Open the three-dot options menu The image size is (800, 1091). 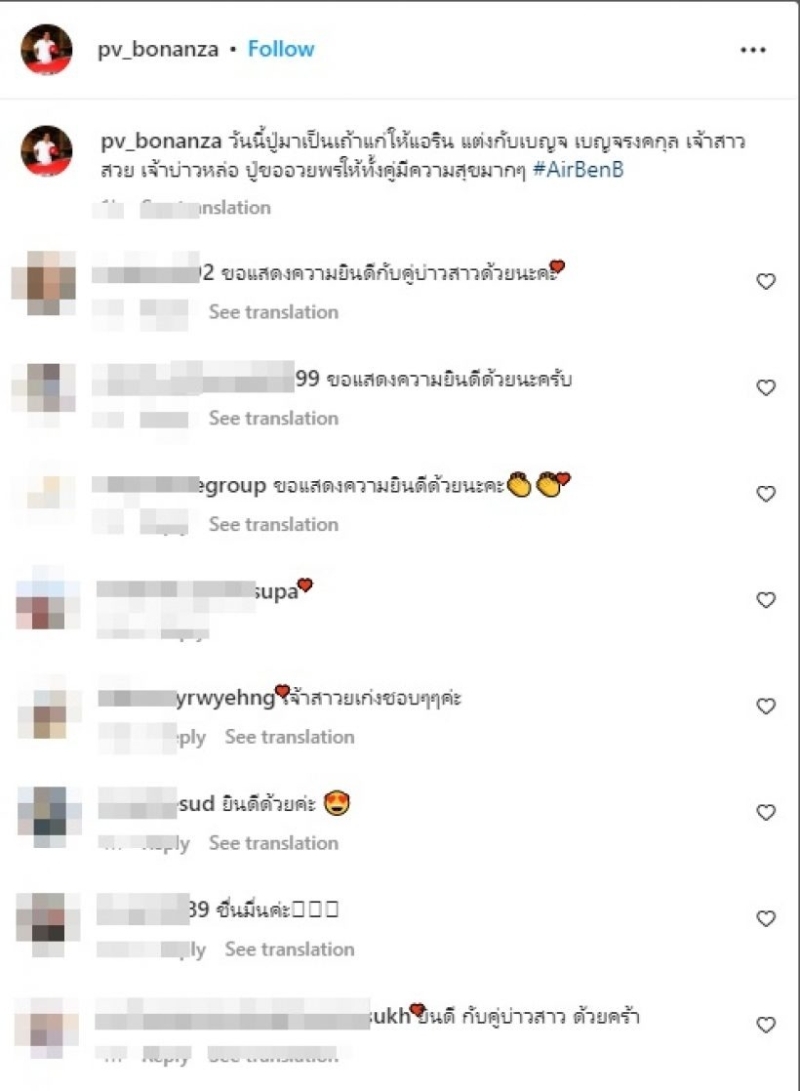[753, 50]
